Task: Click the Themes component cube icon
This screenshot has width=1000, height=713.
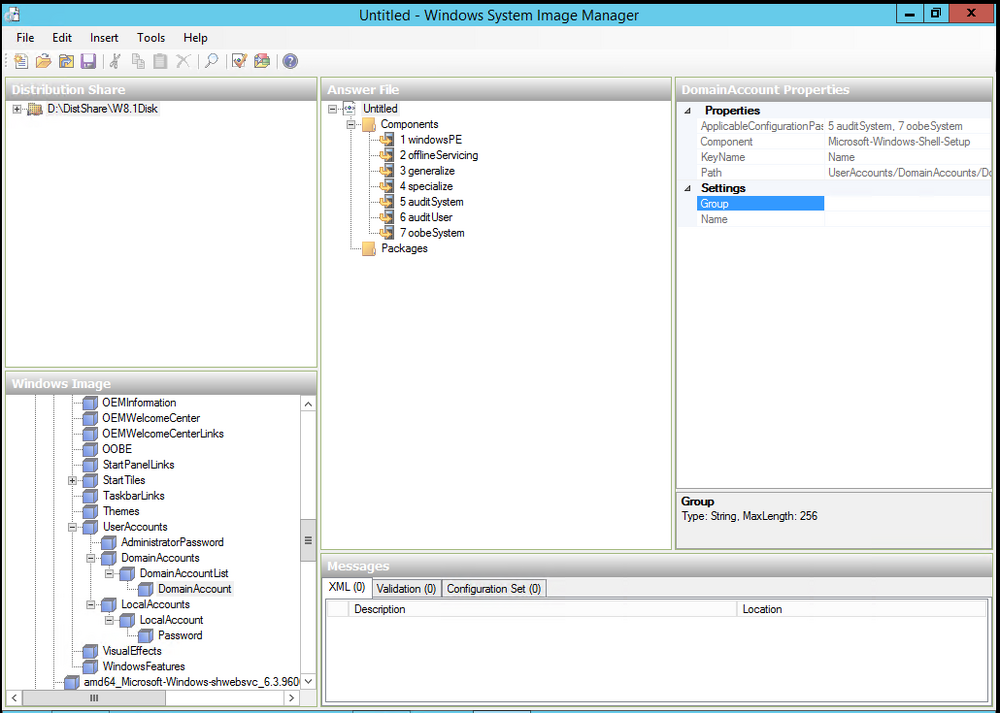Action: coord(91,511)
